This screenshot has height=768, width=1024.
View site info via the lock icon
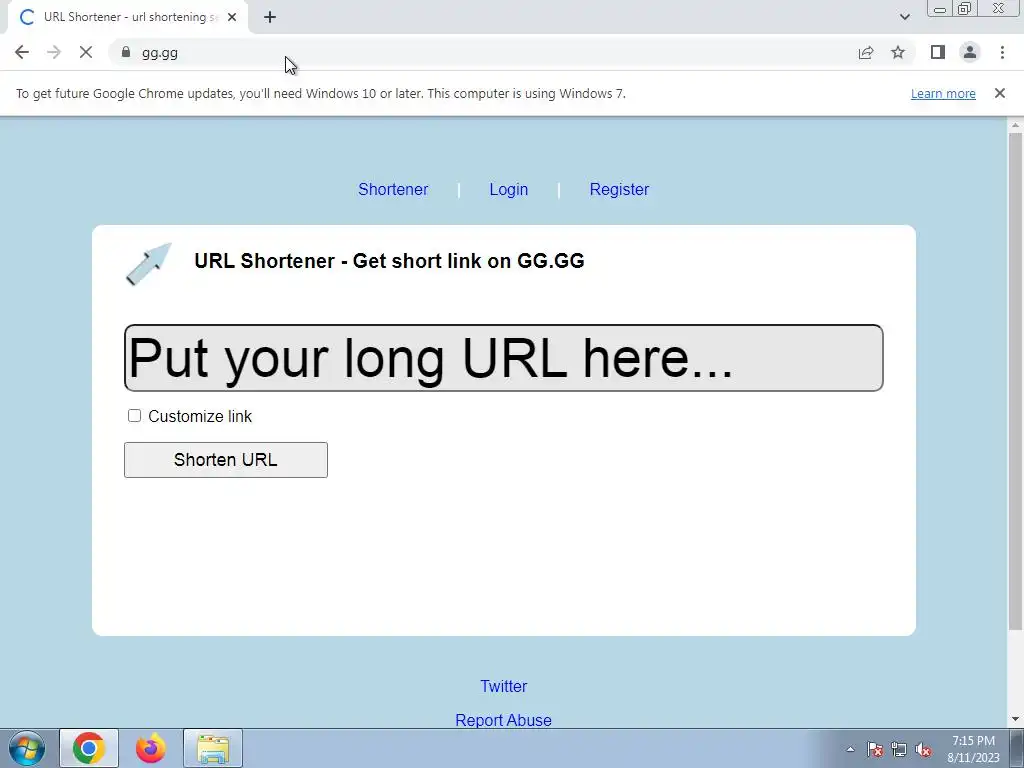click(126, 52)
